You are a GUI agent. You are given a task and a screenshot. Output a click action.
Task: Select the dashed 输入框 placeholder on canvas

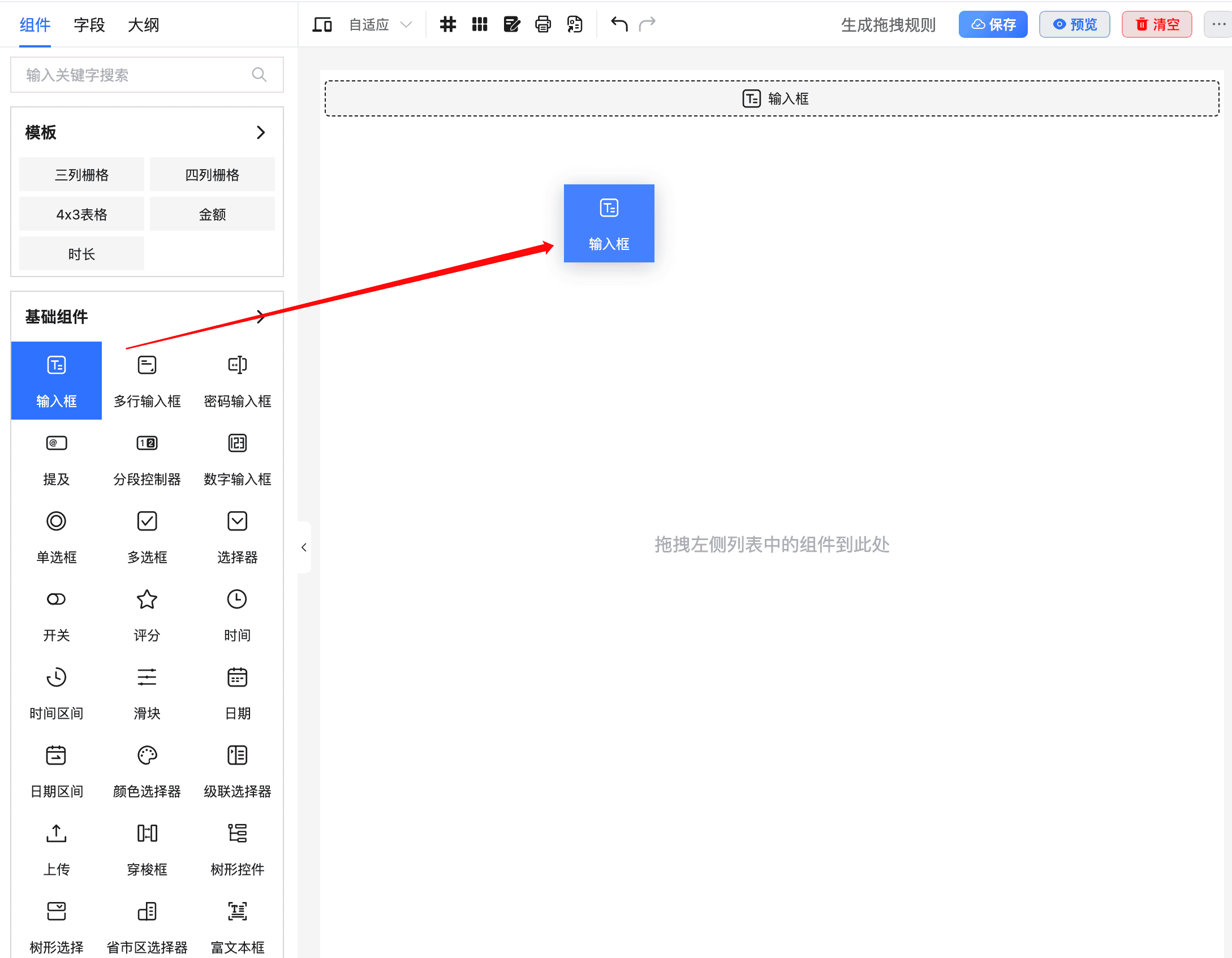772,98
